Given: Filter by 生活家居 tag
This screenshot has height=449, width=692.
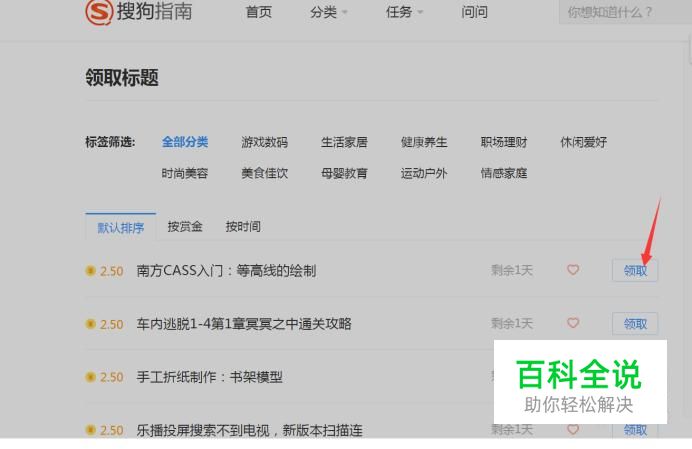Looking at the screenshot, I should point(344,142).
